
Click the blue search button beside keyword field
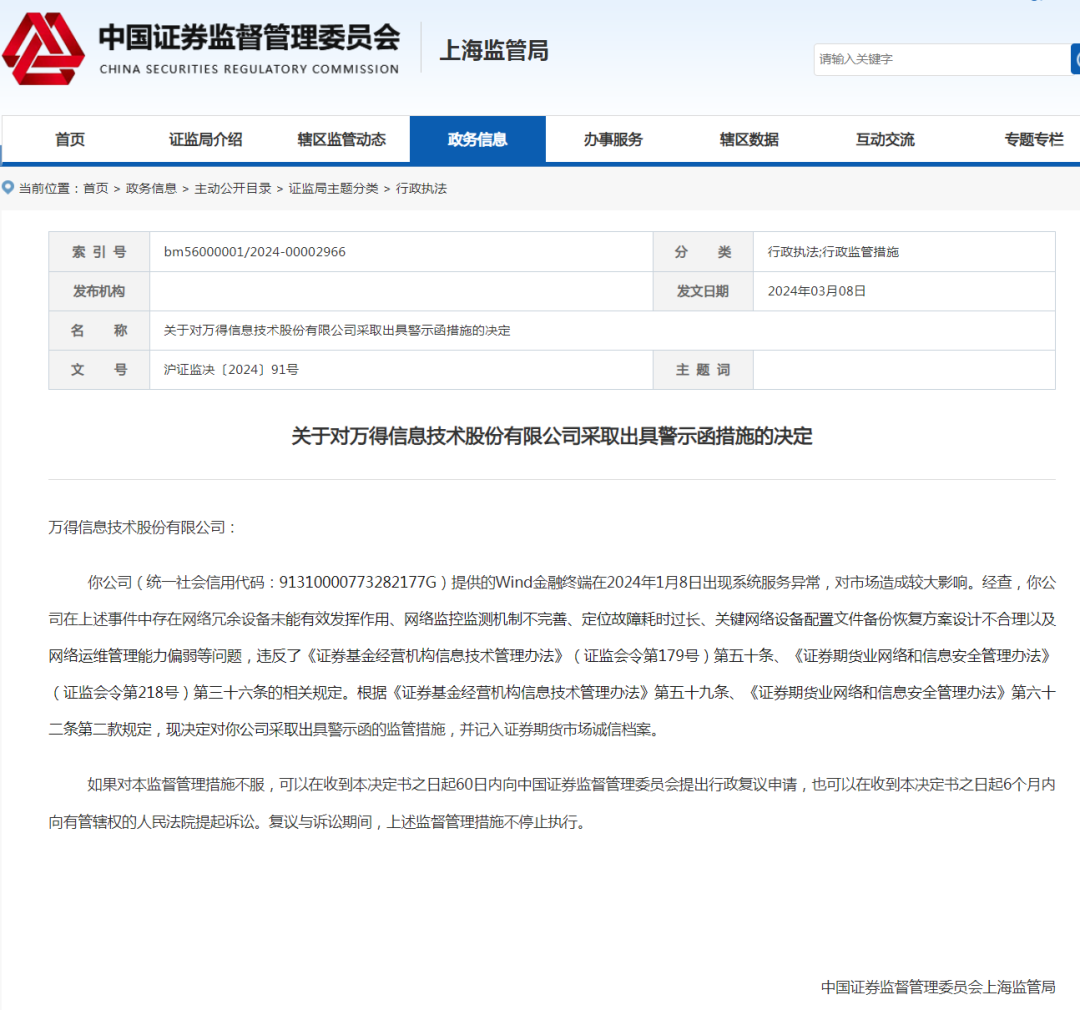click(1075, 59)
